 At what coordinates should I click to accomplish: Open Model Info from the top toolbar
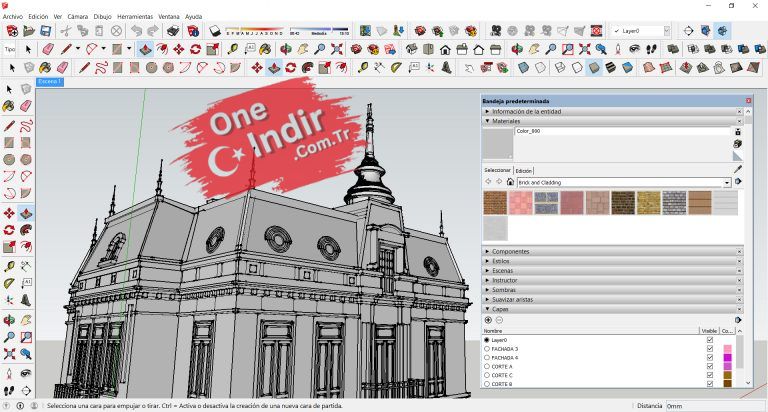pyautogui.click(x=193, y=31)
